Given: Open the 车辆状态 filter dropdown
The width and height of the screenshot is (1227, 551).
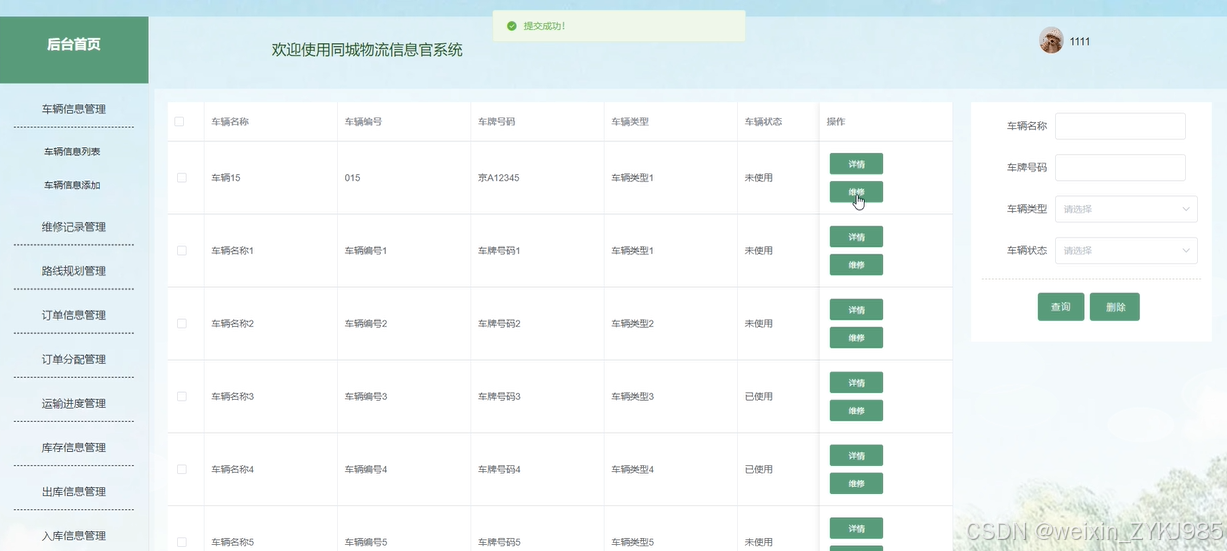Looking at the screenshot, I should [x=1126, y=250].
